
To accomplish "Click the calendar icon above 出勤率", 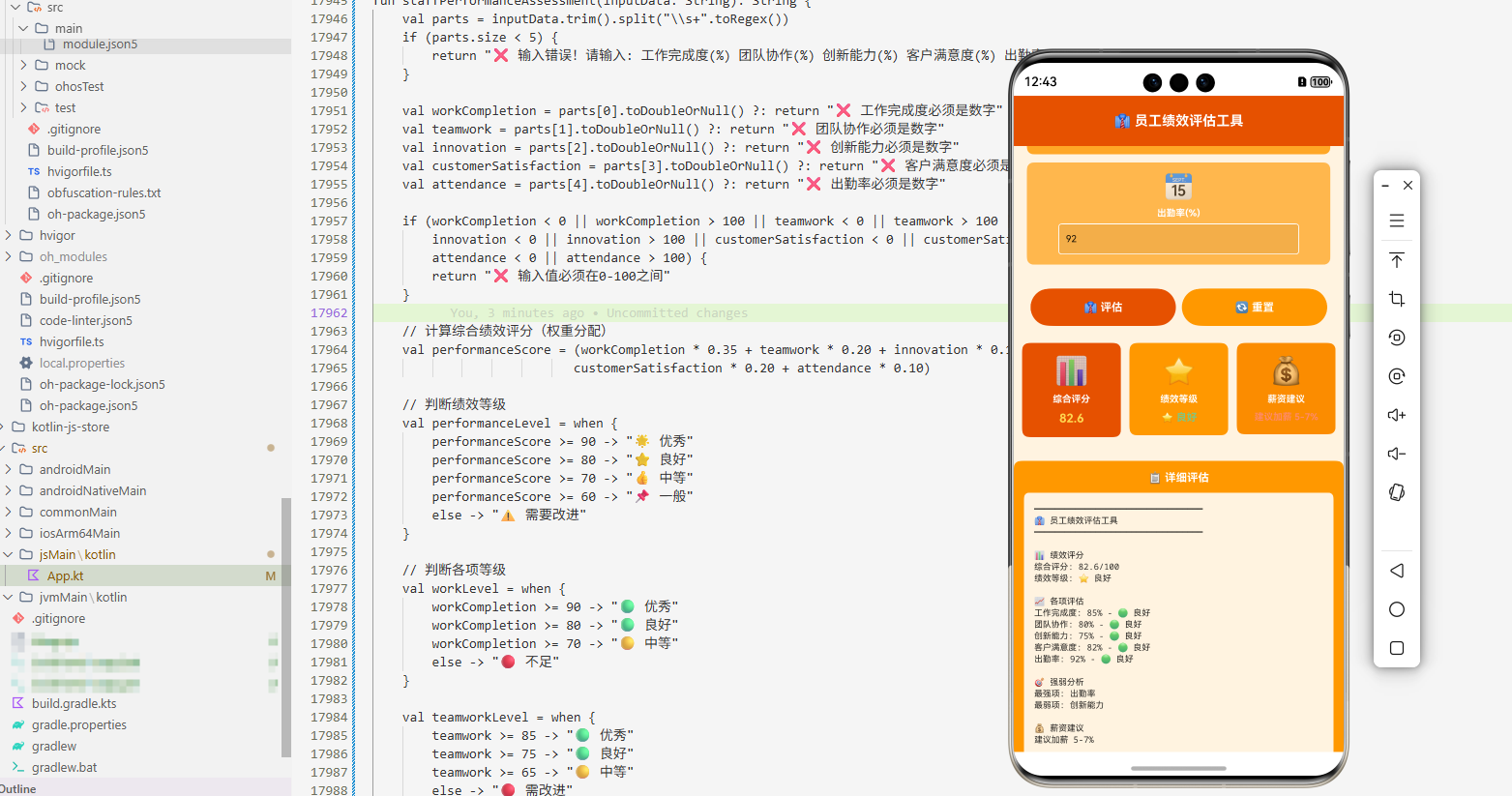I will click(1178, 187).
